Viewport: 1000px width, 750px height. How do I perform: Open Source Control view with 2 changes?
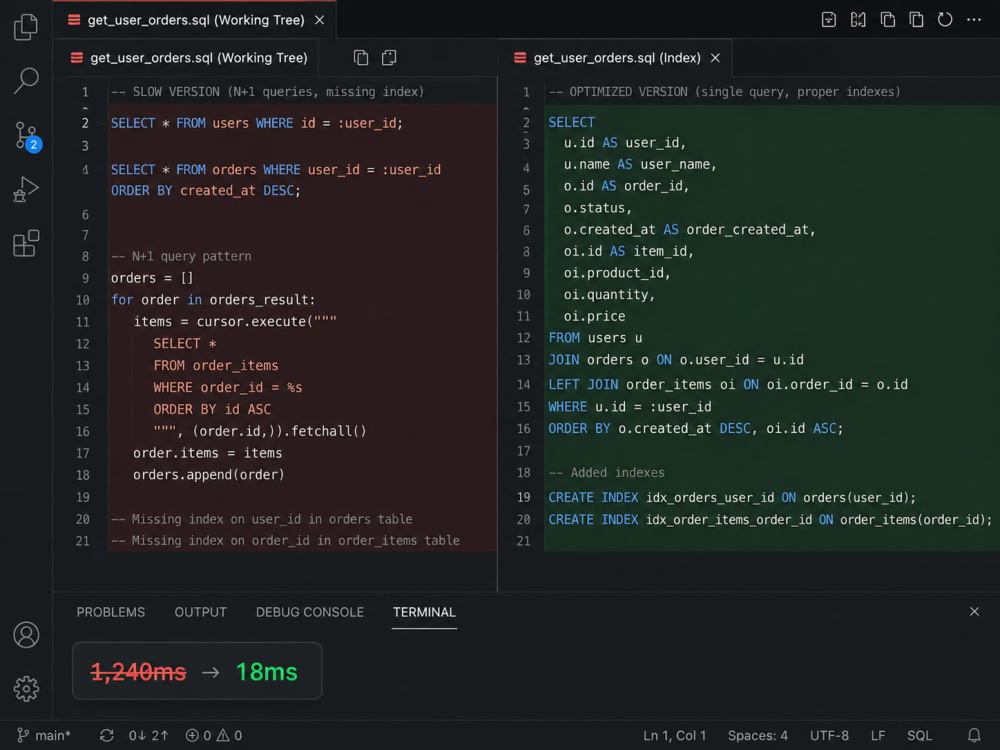[27, 135]
